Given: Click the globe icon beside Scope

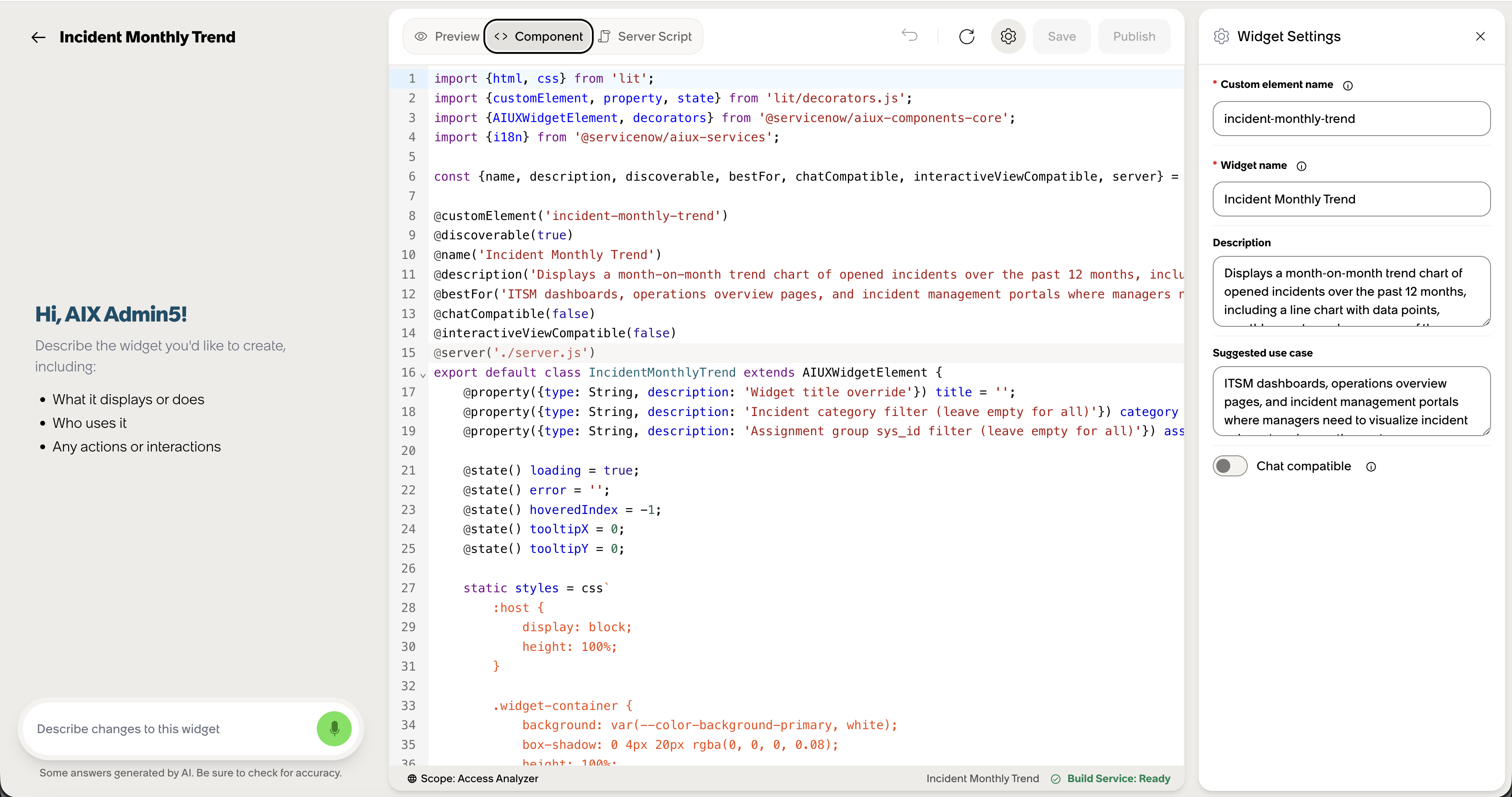Looking at the screenshot, I should (412, 778).
